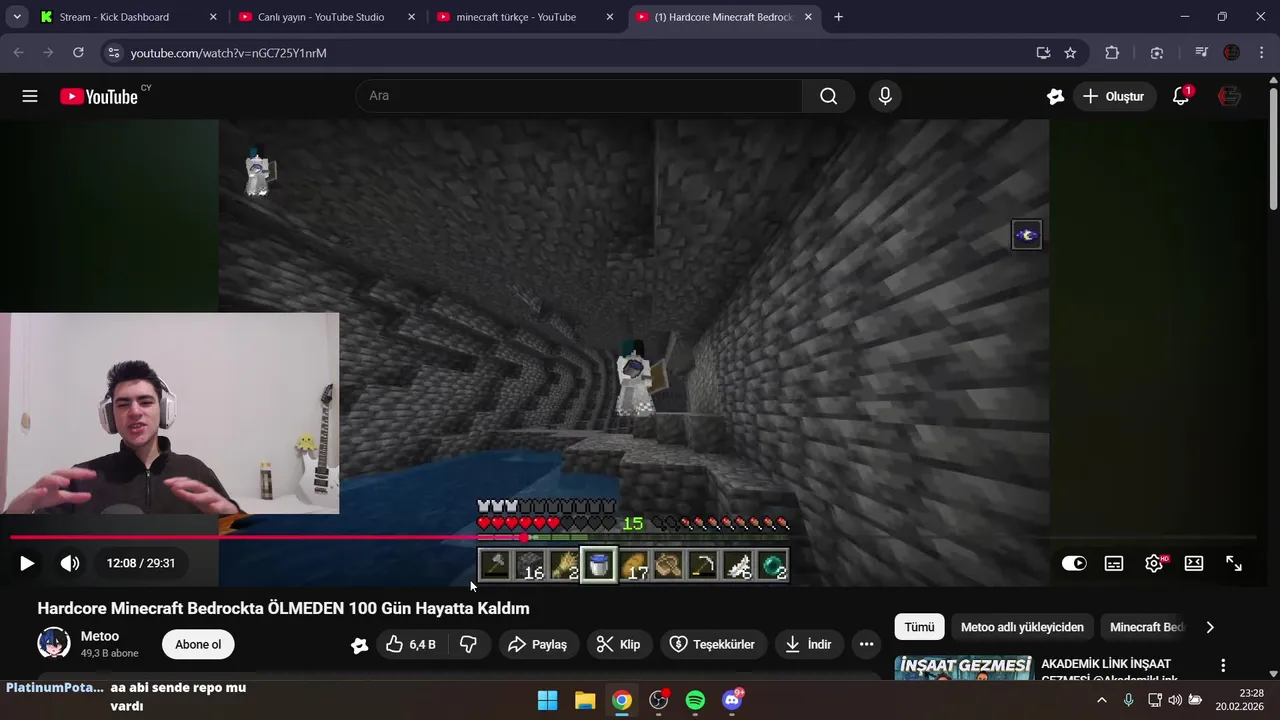Screen dimensions: 1280x720
Task: Open Discord from the taskbar
Action: pyautogui.click(x=733, y=700)
